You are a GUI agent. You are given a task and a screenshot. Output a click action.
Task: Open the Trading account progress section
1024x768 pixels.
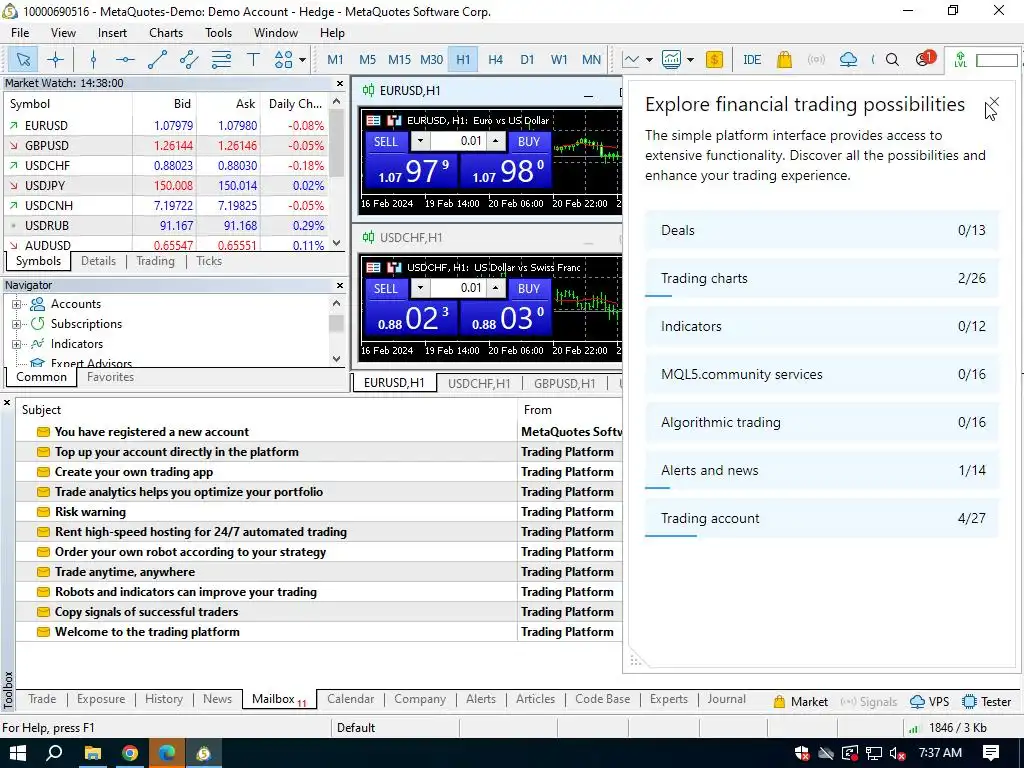pyautogui.click(x=822, y=519)
